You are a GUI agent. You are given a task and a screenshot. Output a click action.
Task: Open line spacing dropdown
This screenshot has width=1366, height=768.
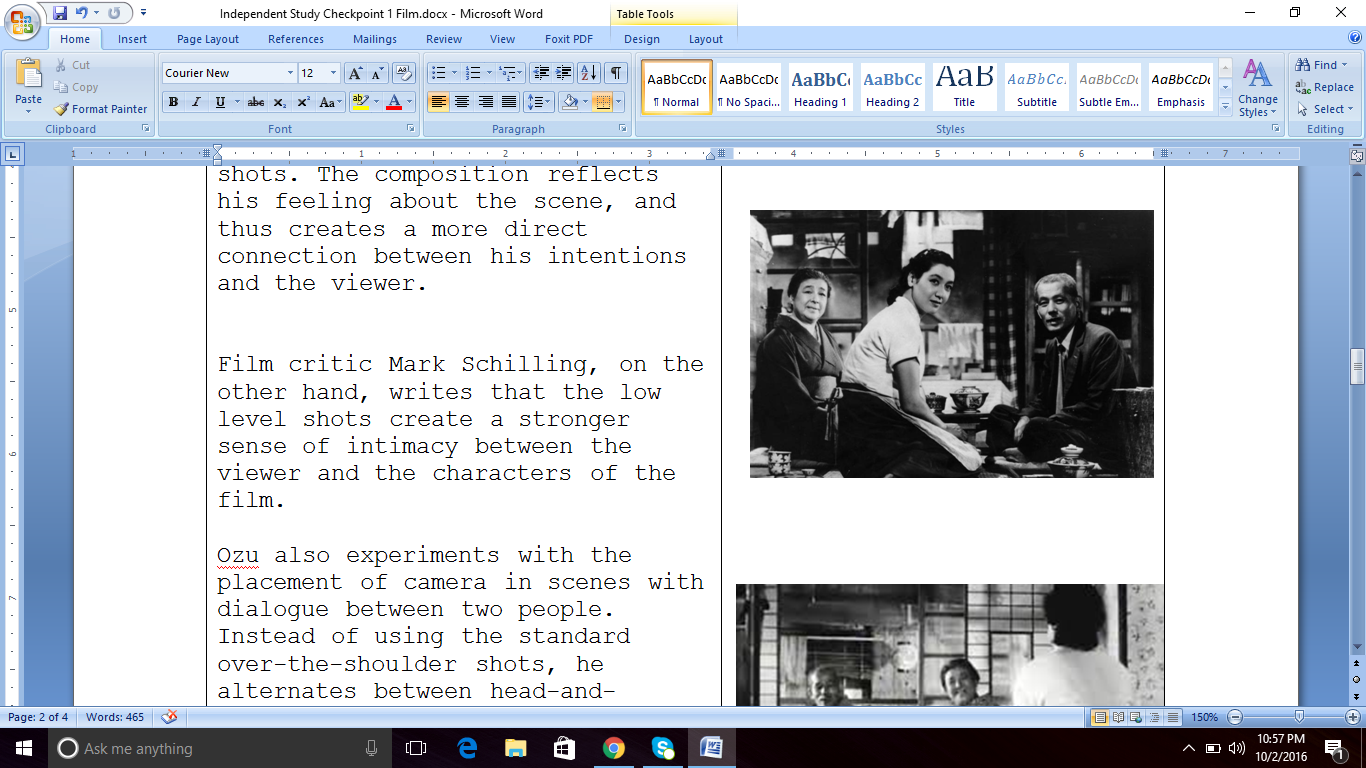(x=538, y=102)
